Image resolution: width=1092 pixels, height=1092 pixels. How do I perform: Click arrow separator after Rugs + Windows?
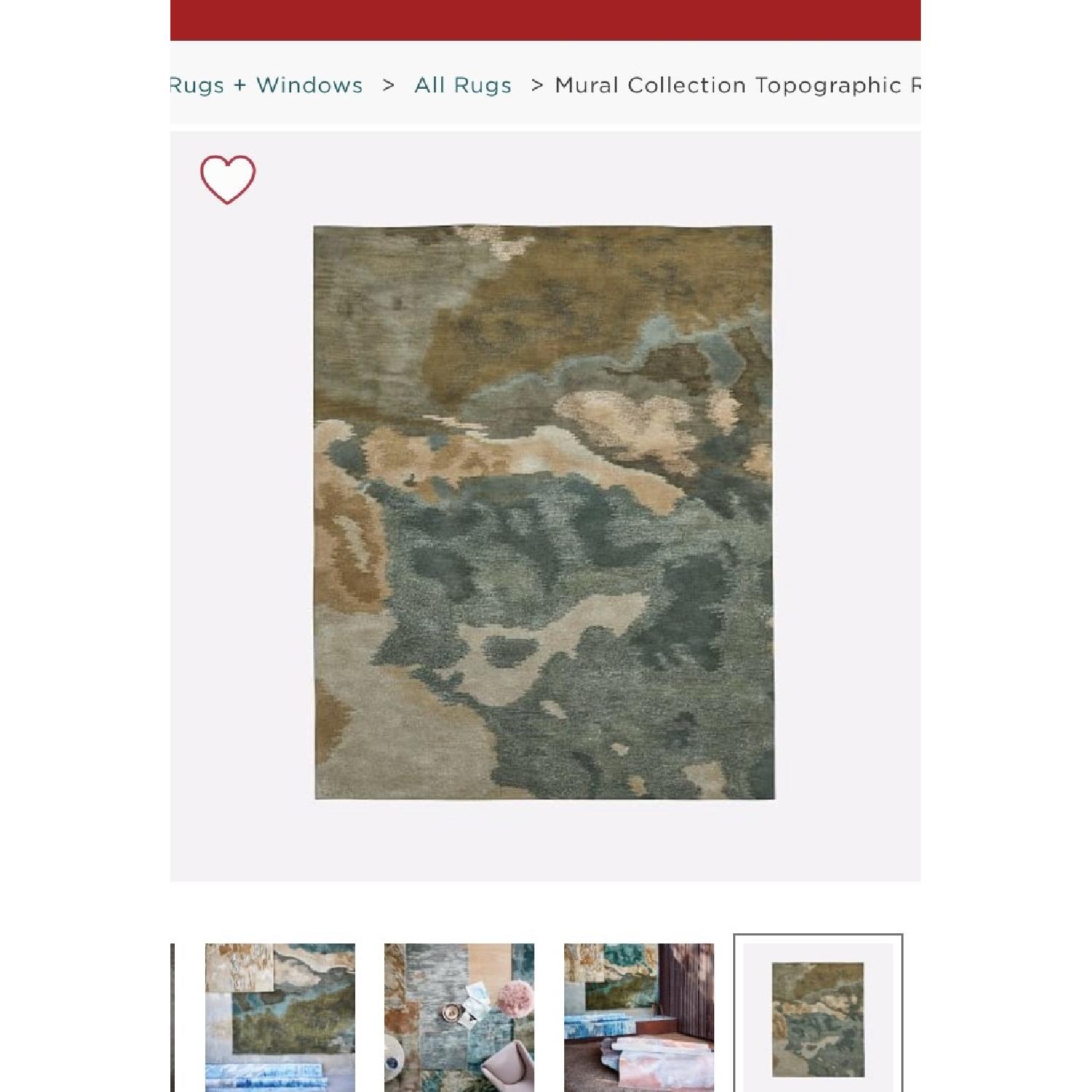pyautogui.click(x=389, y=85)
